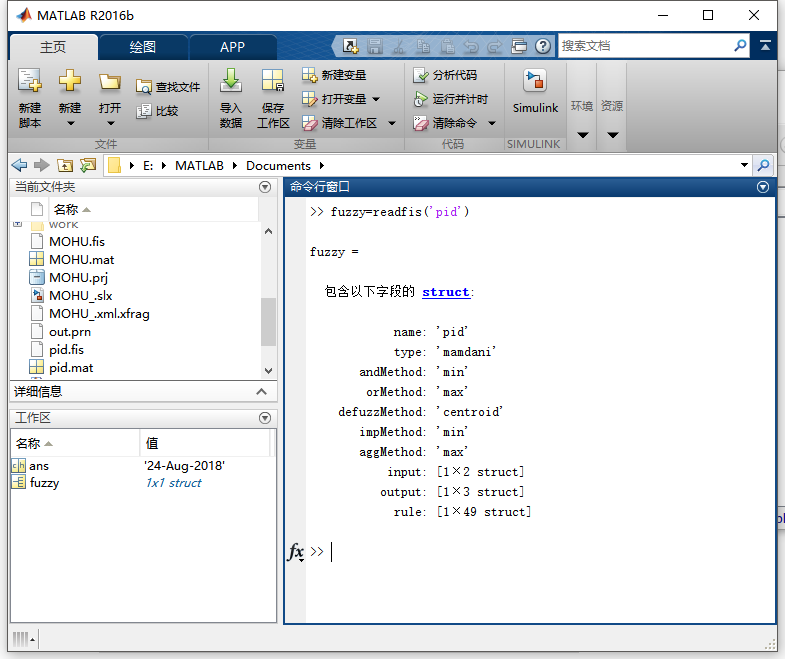Click the search documentation magnifier icon
Image resolution: width=785 pixels, height=659 pixels.
[x=740, y=46]
